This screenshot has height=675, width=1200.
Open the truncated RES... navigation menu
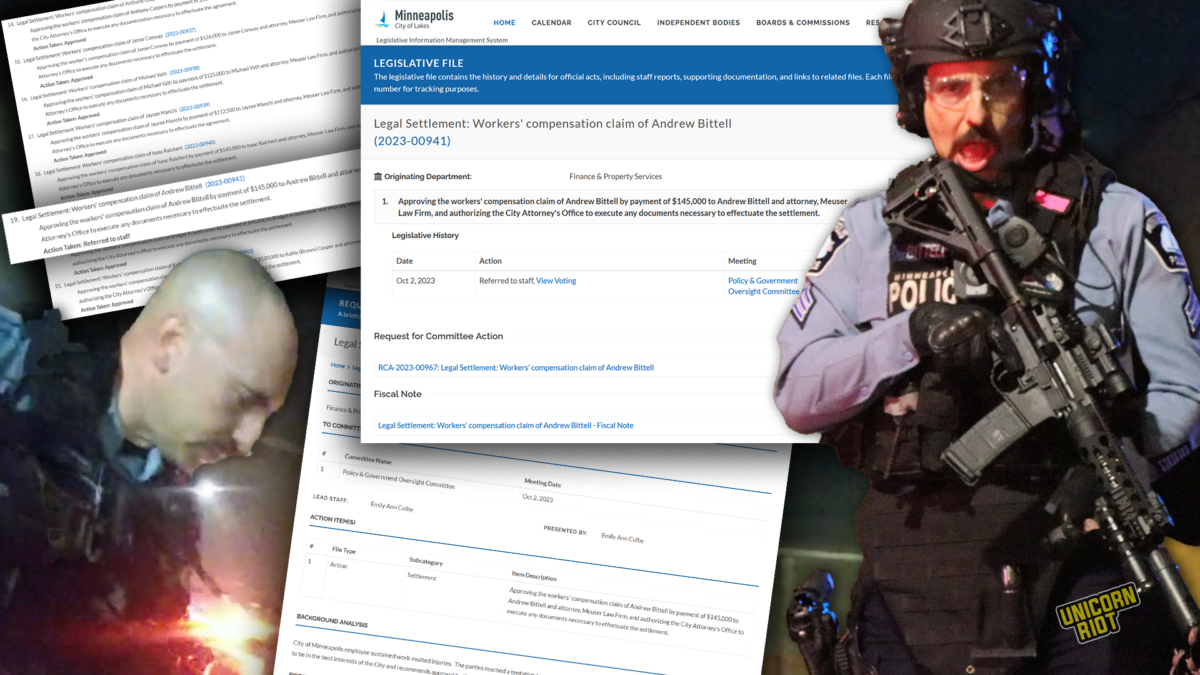coord(873,22)
